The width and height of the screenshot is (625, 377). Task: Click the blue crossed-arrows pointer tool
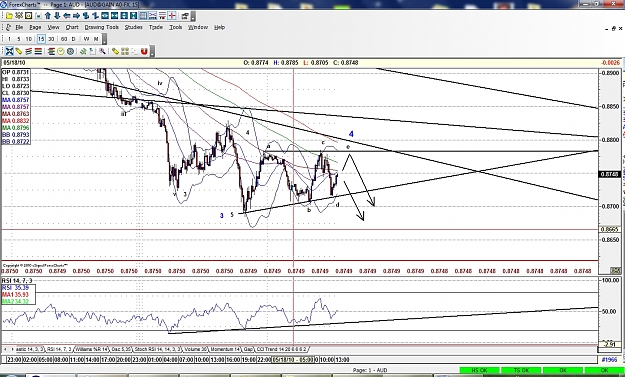click(x=9, y=51)
